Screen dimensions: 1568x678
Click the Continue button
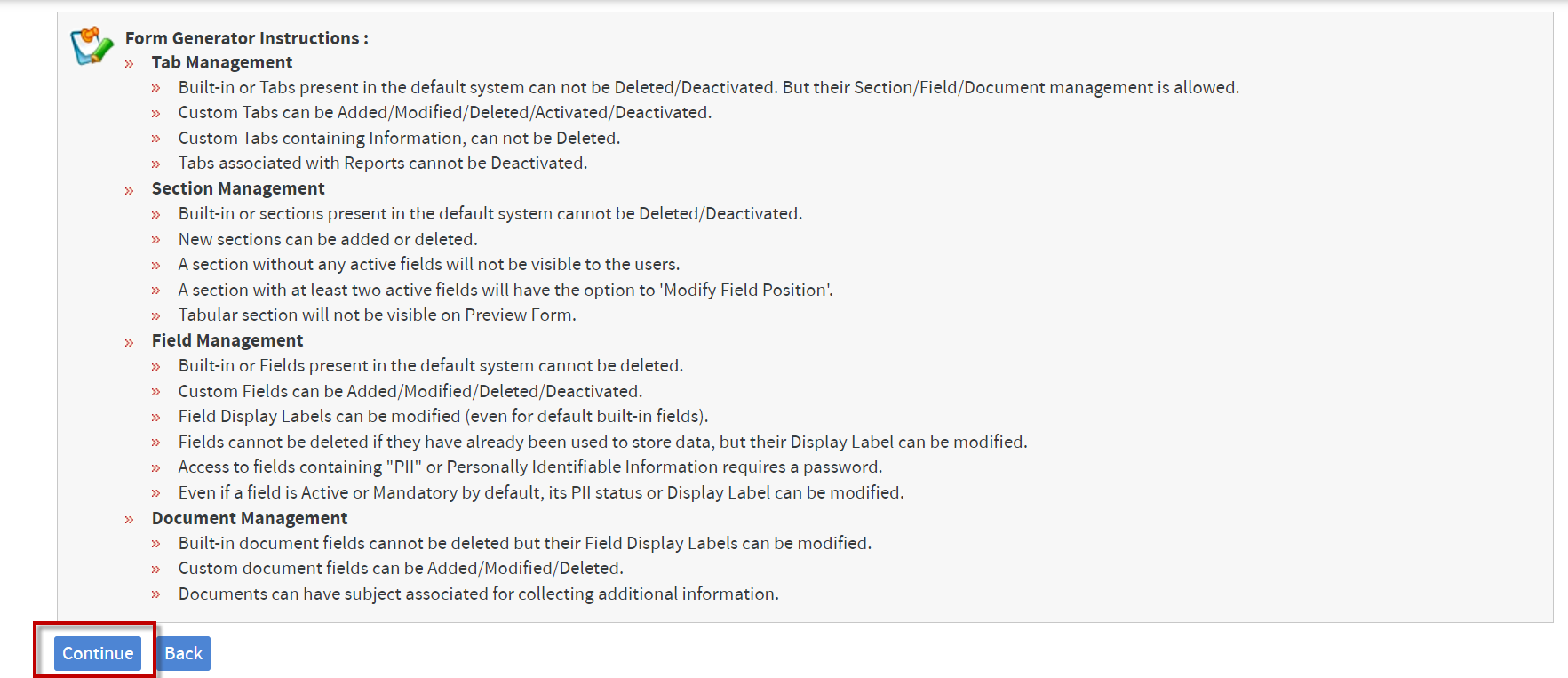[x=98, y=653]
